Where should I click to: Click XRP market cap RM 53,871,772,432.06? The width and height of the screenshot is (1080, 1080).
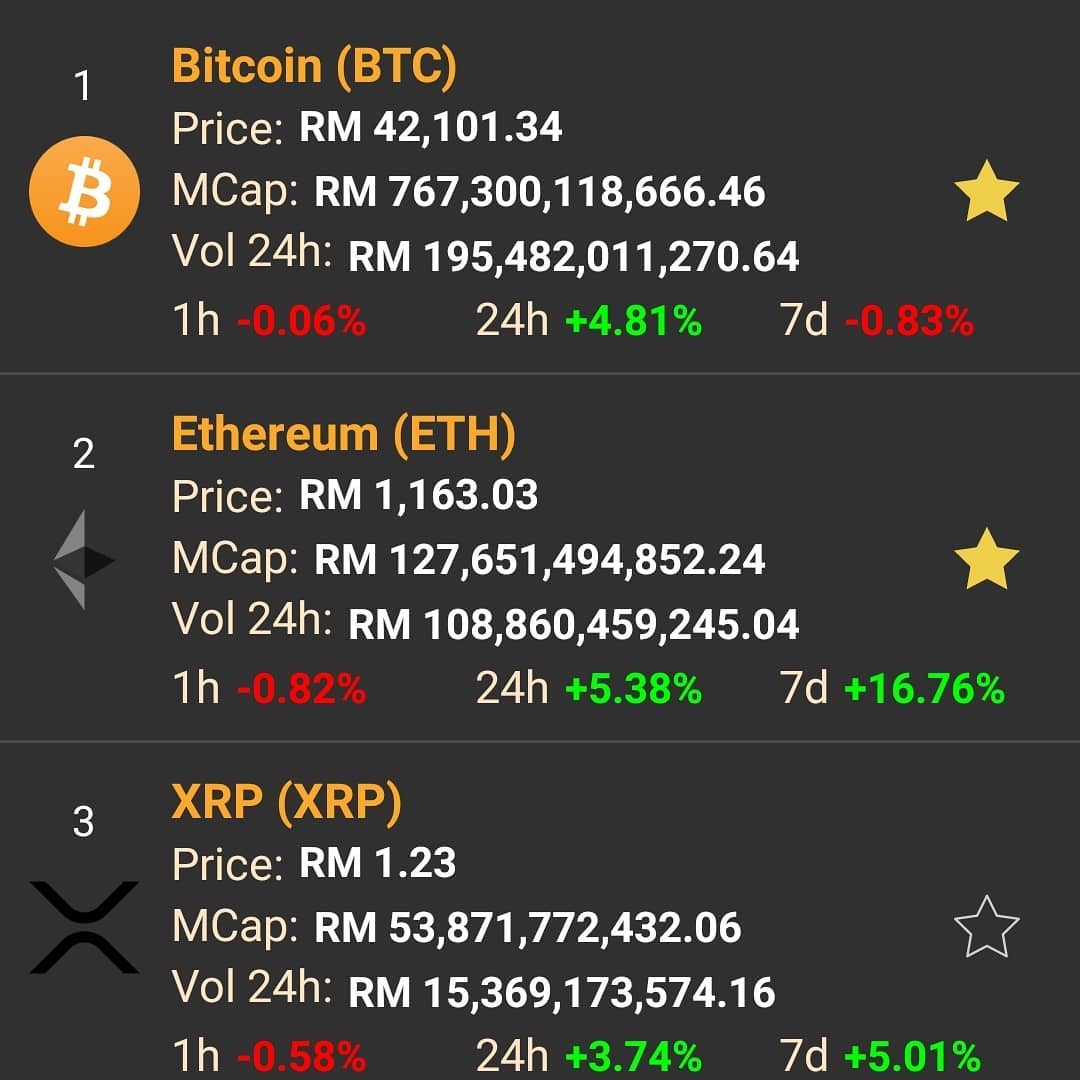[528, 927]
